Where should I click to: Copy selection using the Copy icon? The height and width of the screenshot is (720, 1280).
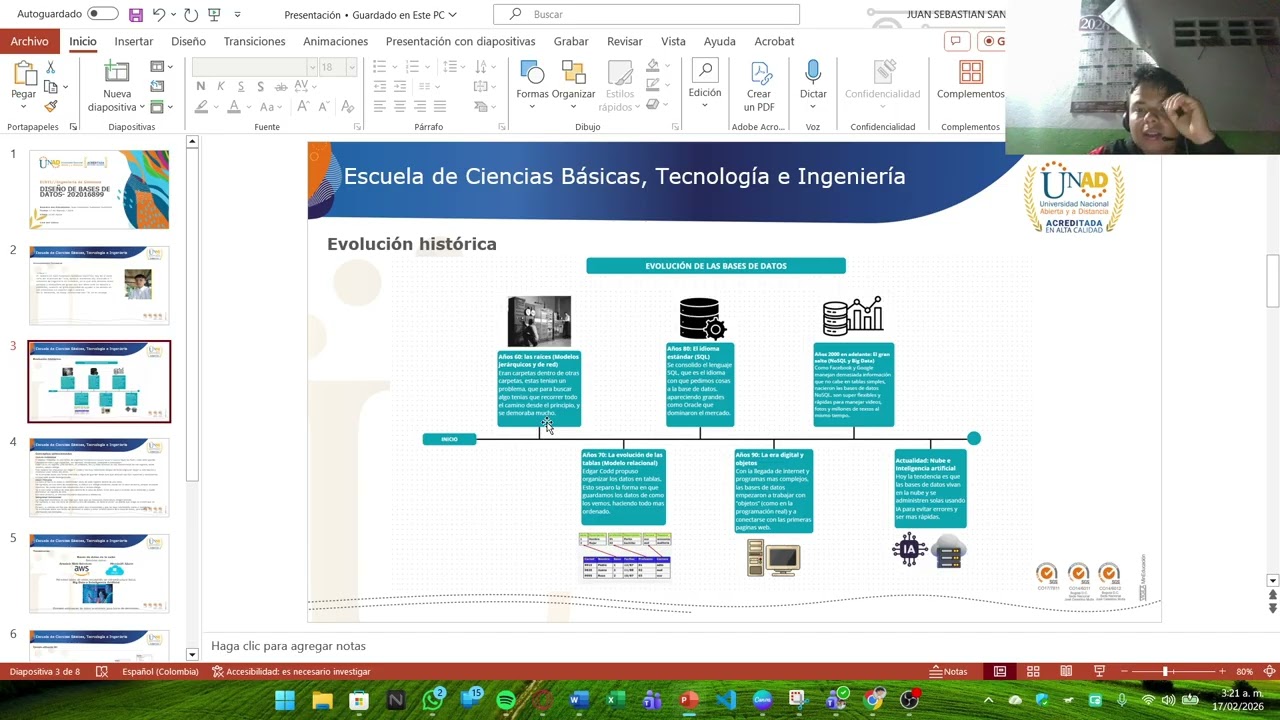tap(50, 87)
